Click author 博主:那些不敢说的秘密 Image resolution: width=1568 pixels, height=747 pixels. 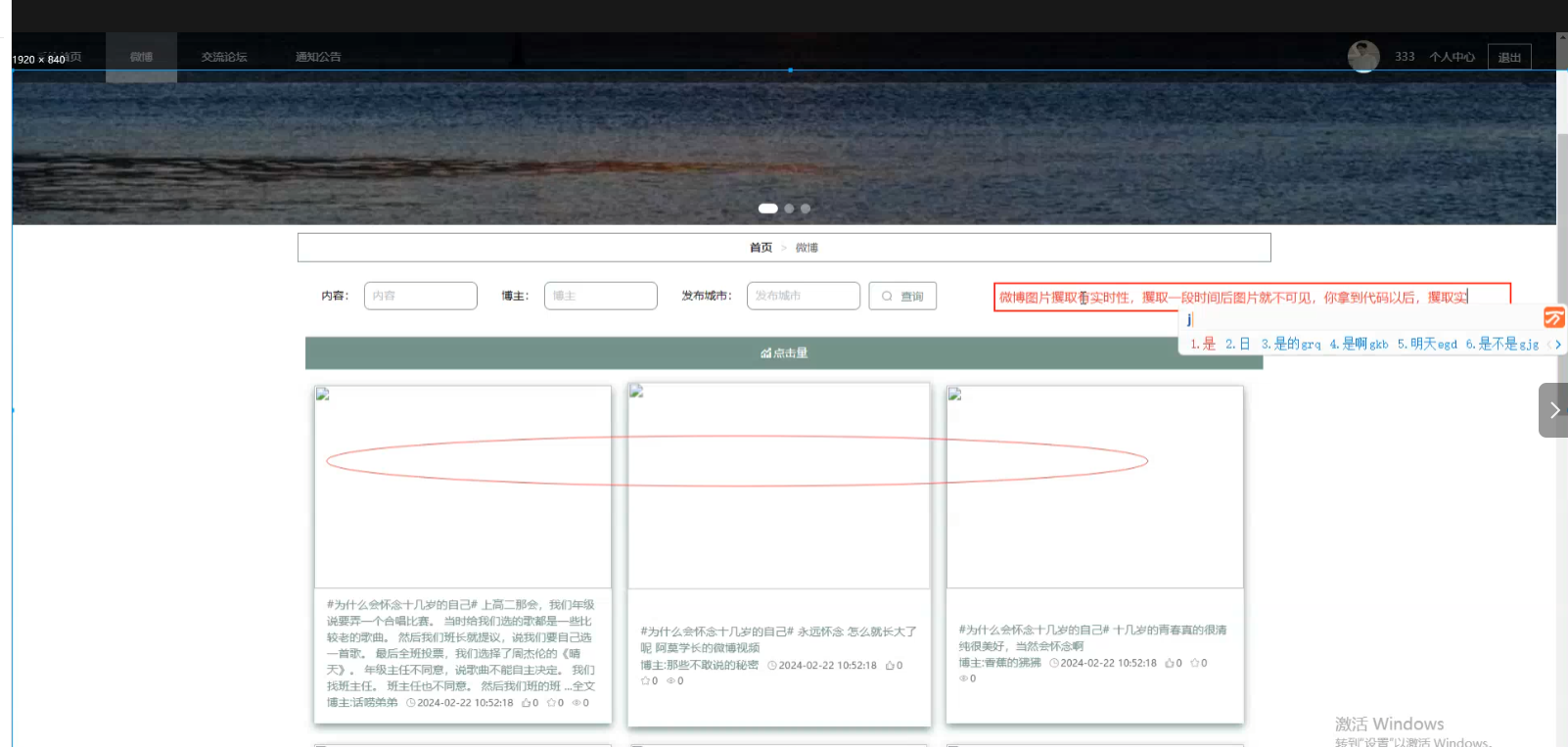[x=700, y=665]
